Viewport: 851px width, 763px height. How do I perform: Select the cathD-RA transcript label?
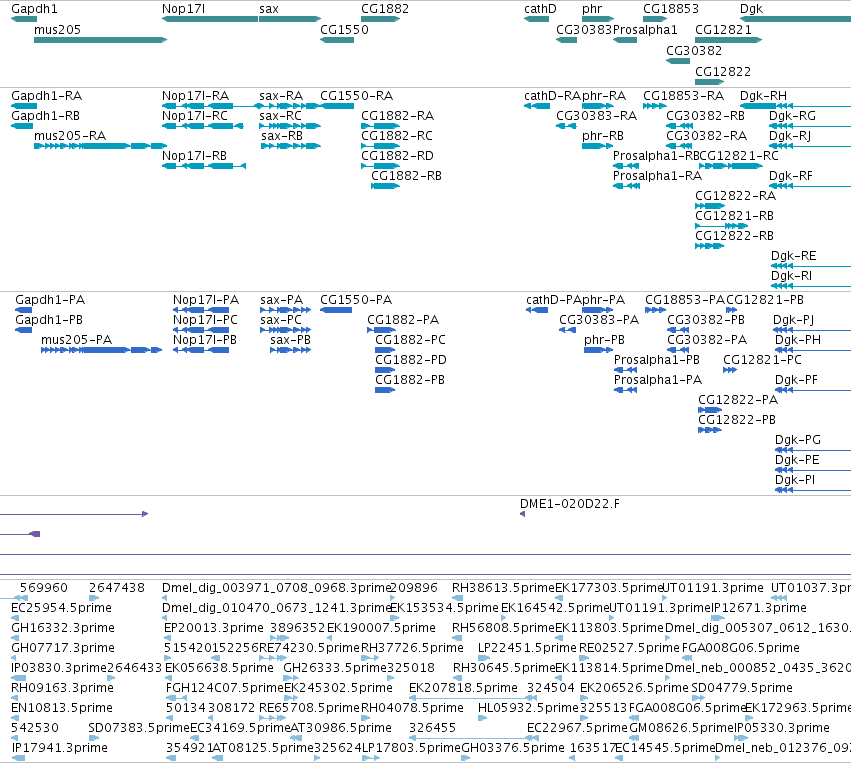[552, 96]
